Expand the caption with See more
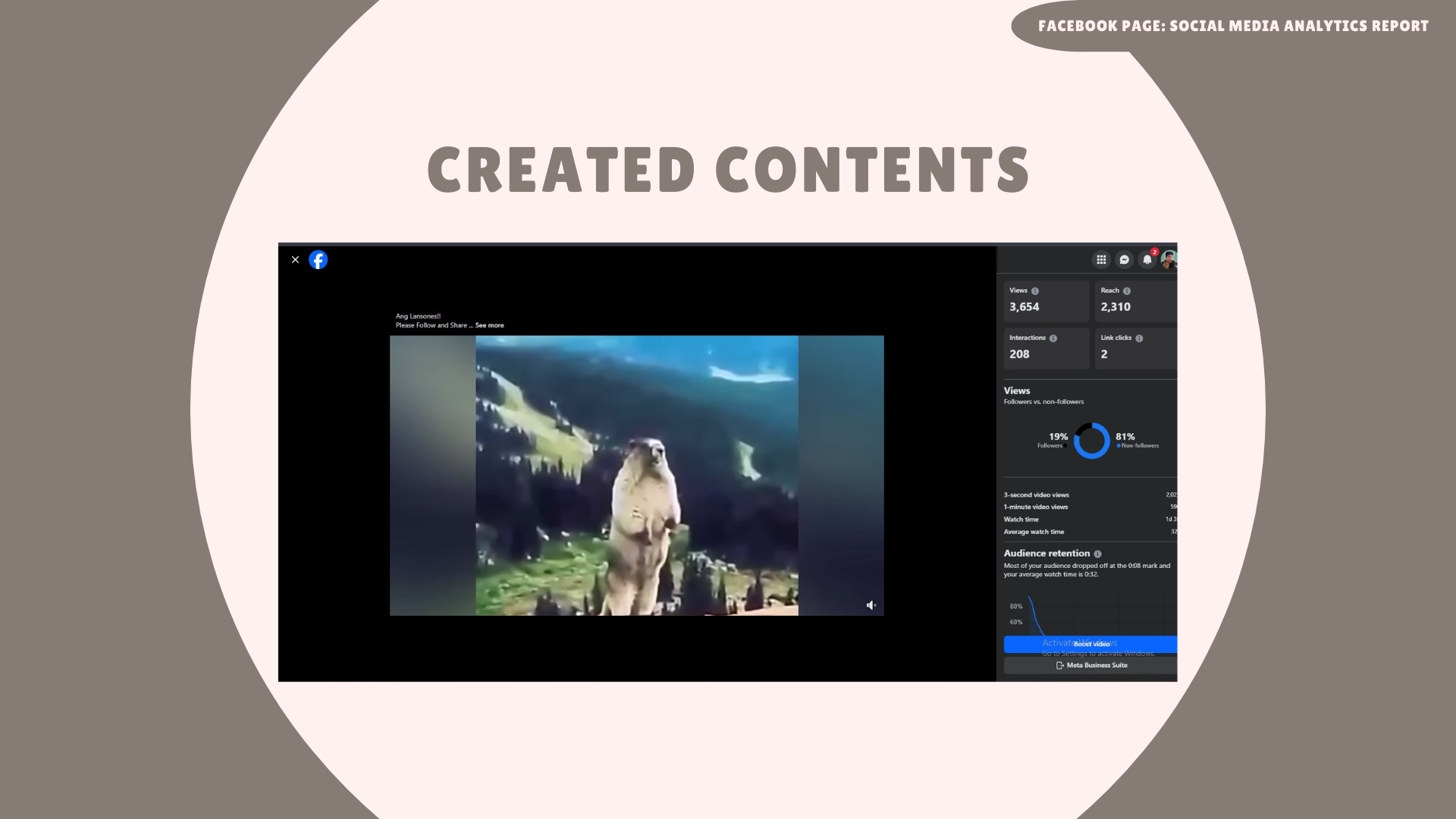The height and width of the screenshot is (819, 1456). coord(489,325)
